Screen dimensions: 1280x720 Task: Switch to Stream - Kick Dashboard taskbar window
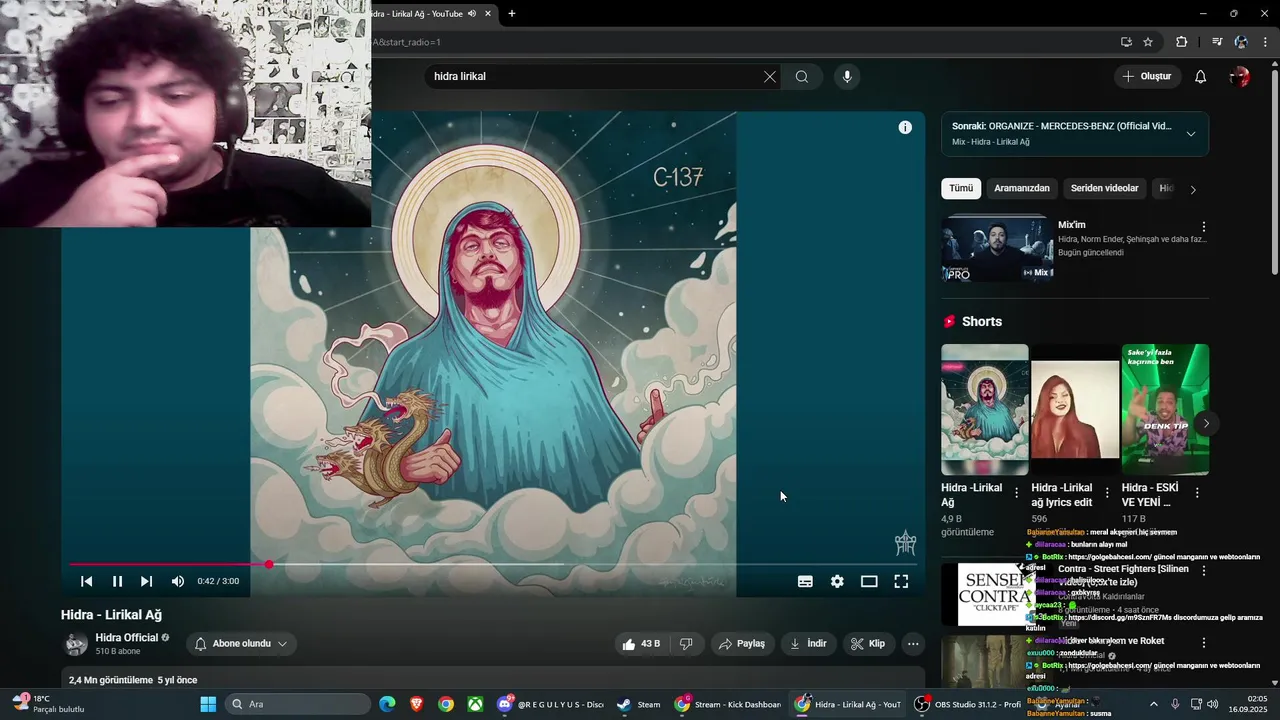tap(727, 704)
